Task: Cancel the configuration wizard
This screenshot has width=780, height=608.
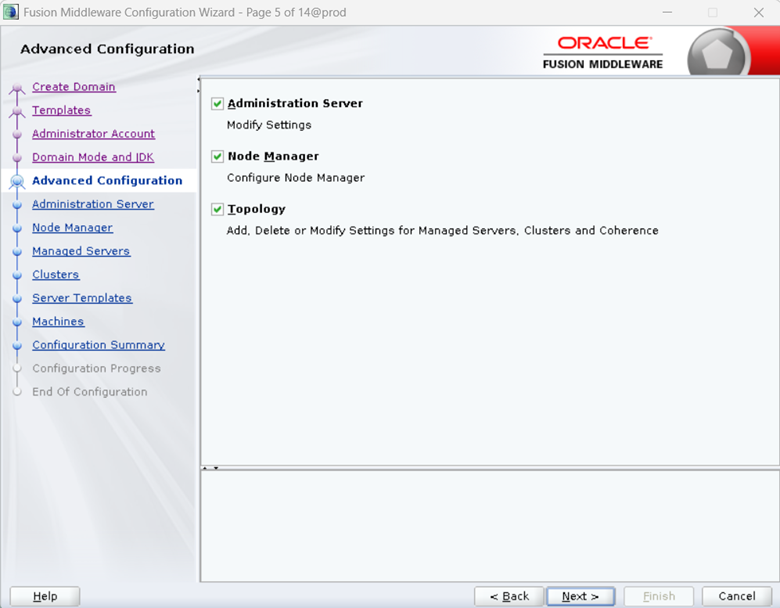Action: (737, 596)
